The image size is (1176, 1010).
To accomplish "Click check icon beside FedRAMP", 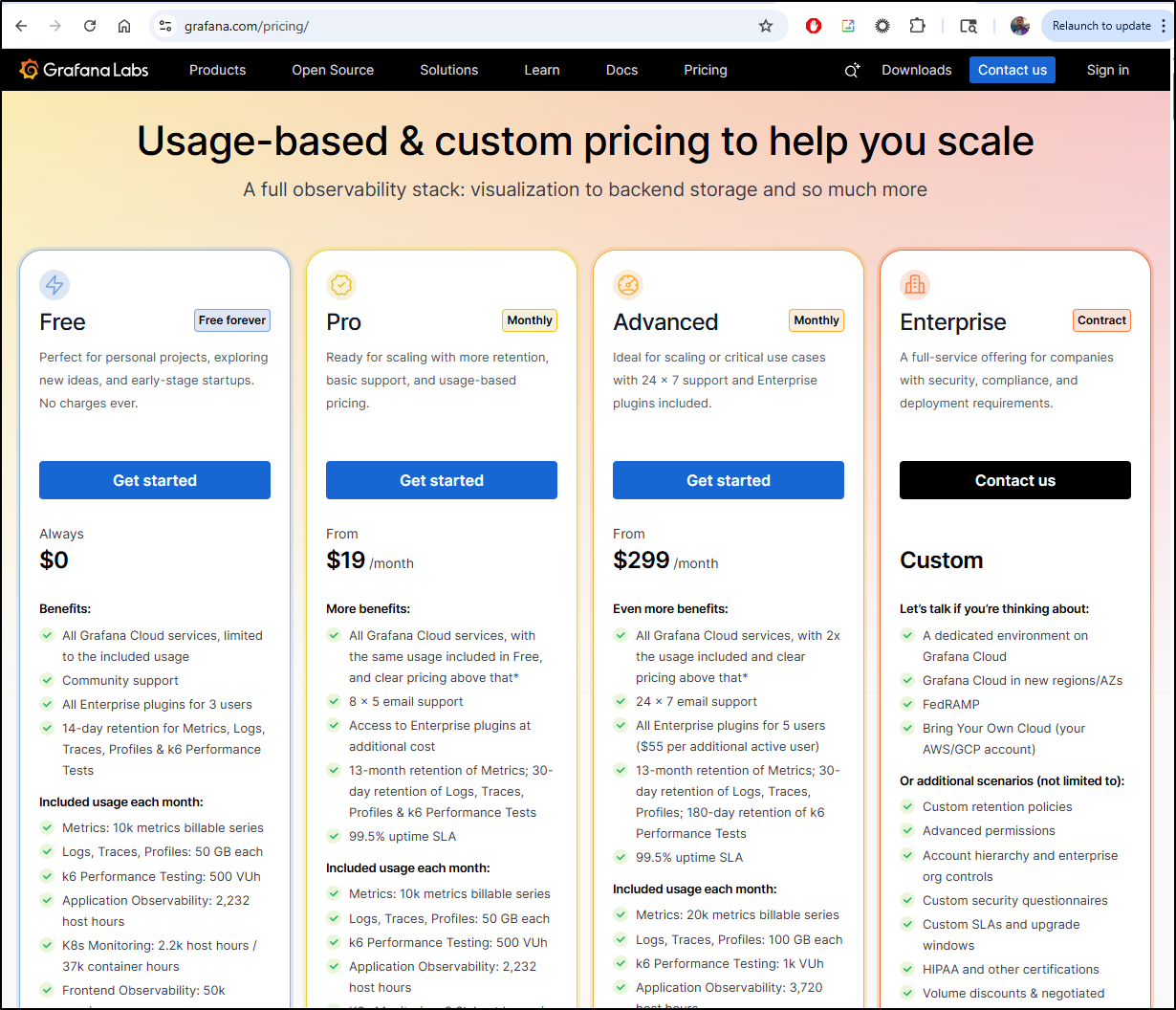I will coord(906,704).
